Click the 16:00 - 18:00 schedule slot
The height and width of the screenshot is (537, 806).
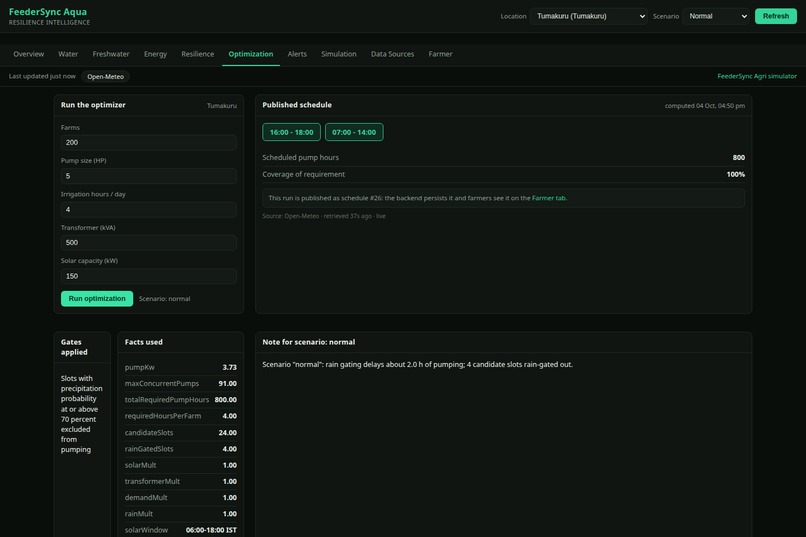click(291, 132)
